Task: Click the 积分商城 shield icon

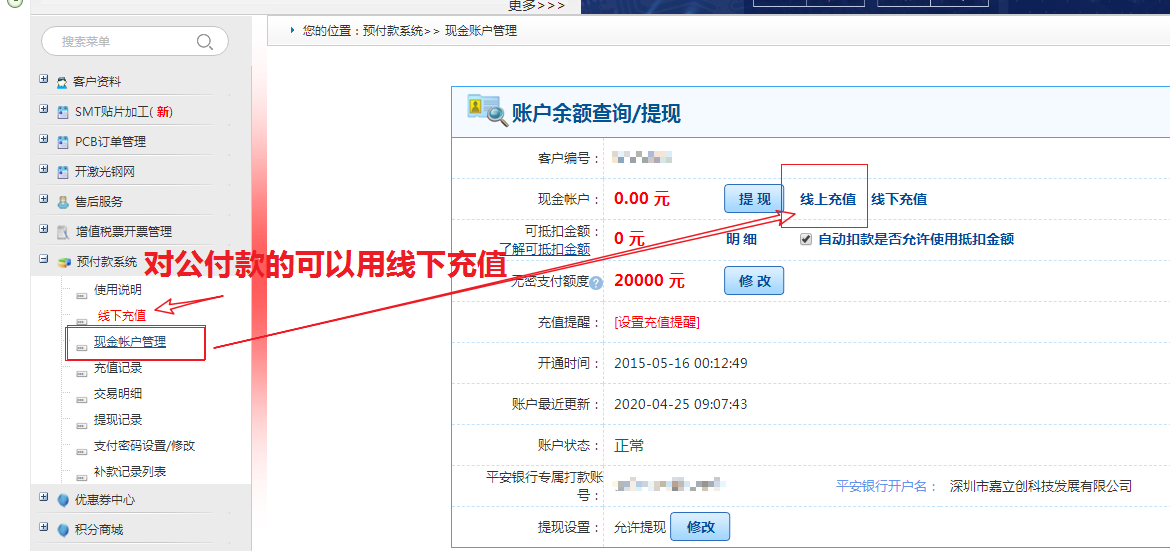Action: 63,530
